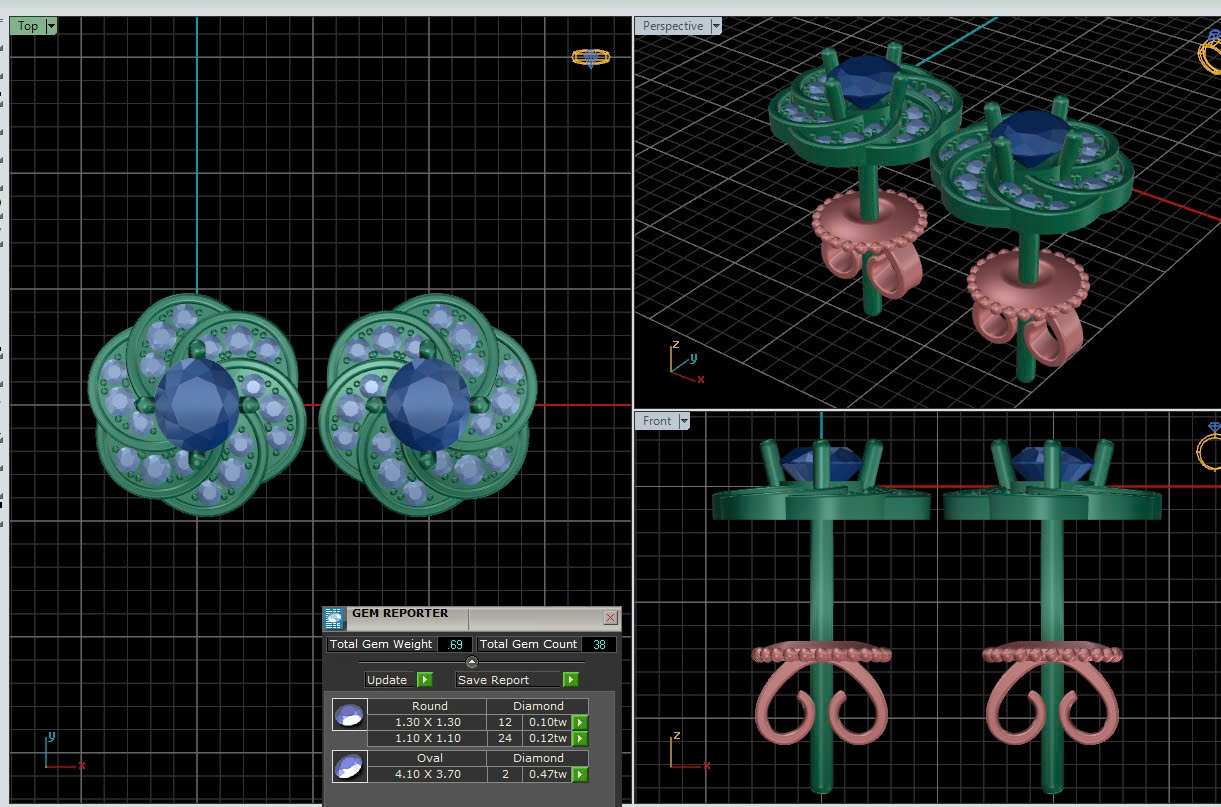Open the Front viewport dropdown arrow
1221x807 pixels.
684,421
